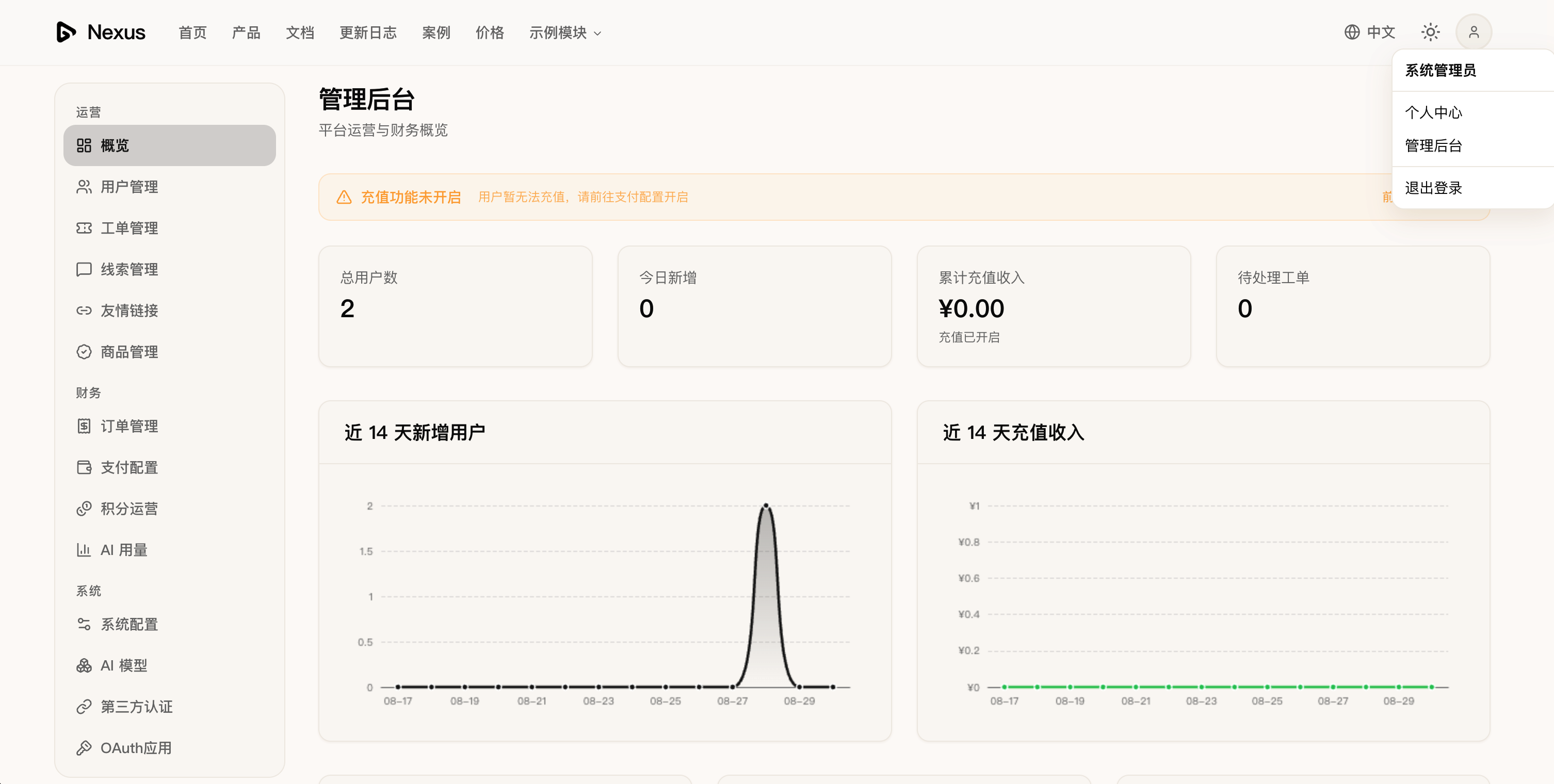The height and width of the screenshot is (784, 1554).
Task: Click the Nexus logo icon
Action: pyautogui.click(x=66, y=32)
